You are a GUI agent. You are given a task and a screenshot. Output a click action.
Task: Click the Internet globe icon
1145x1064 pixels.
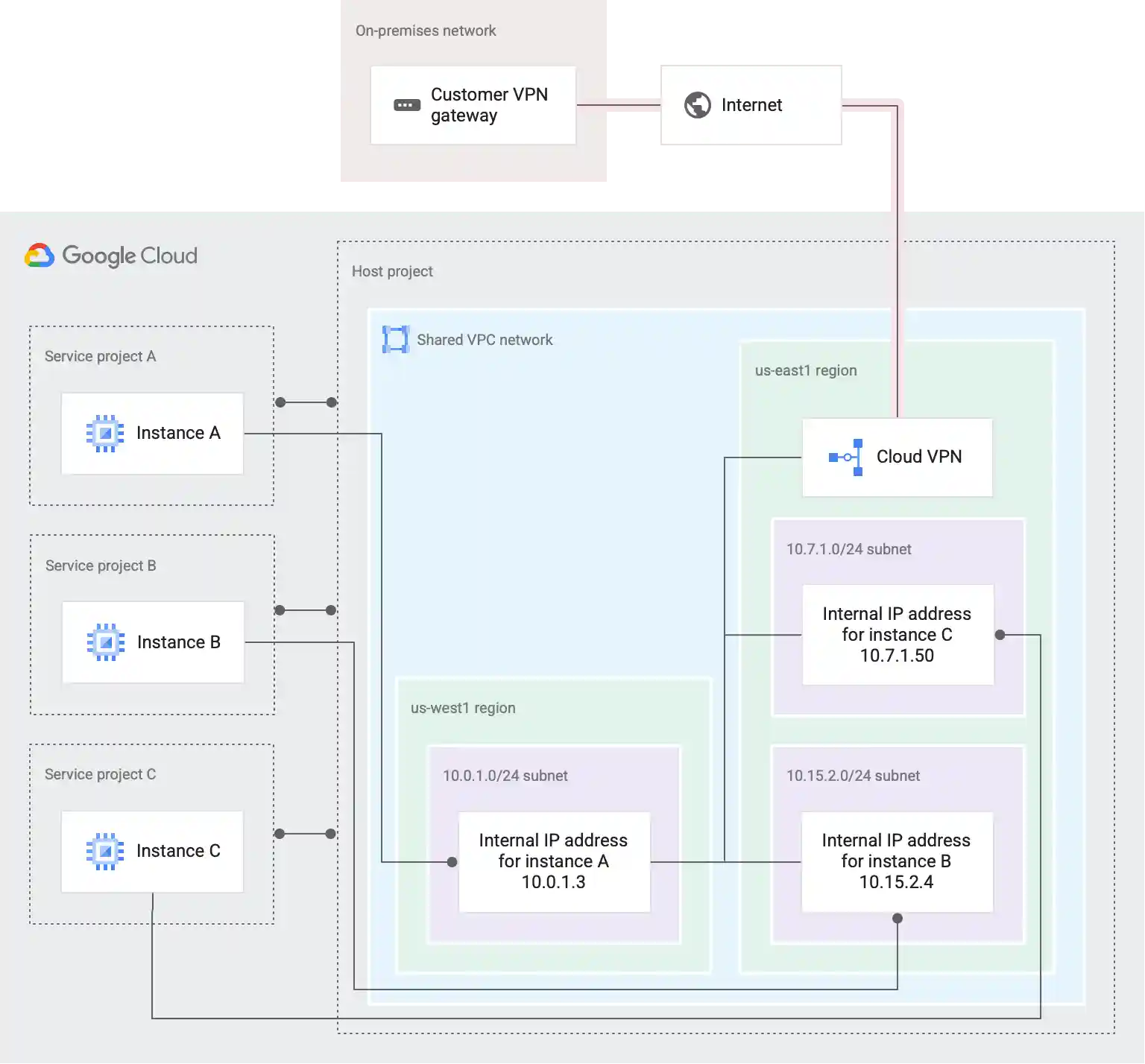[x=698, y=105]
